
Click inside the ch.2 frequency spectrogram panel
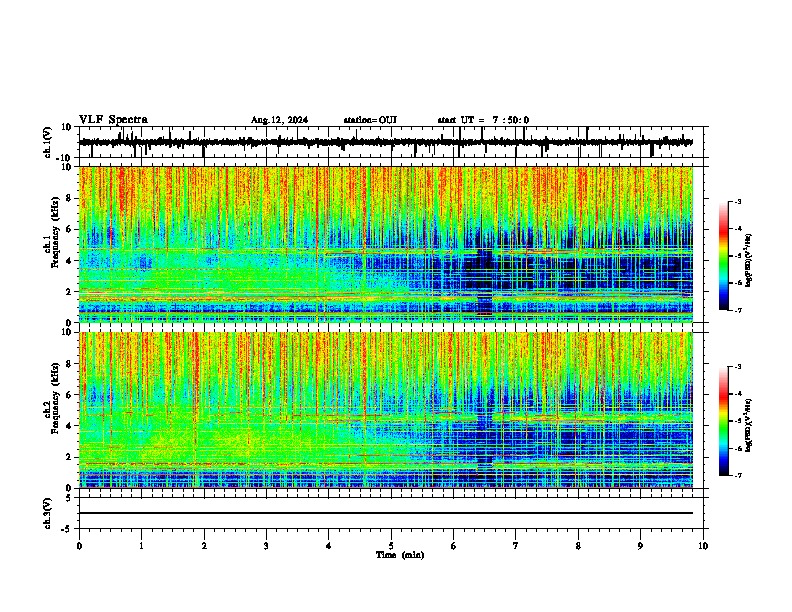coord(386,410)
